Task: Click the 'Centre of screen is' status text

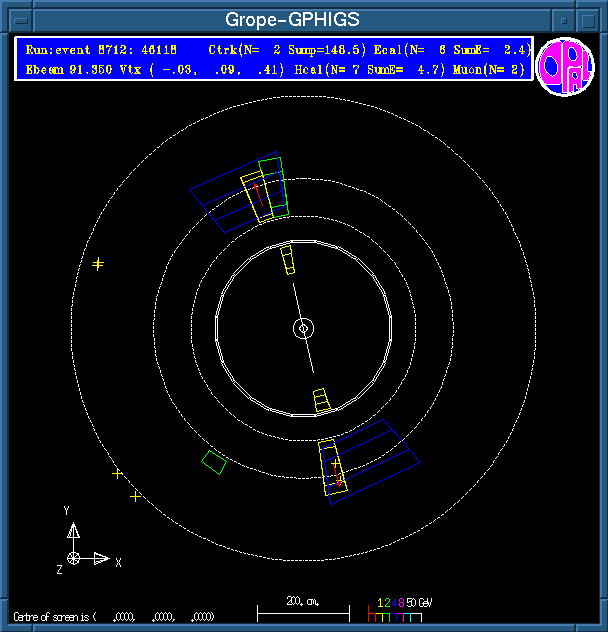Action: click(x=55, y=616)
